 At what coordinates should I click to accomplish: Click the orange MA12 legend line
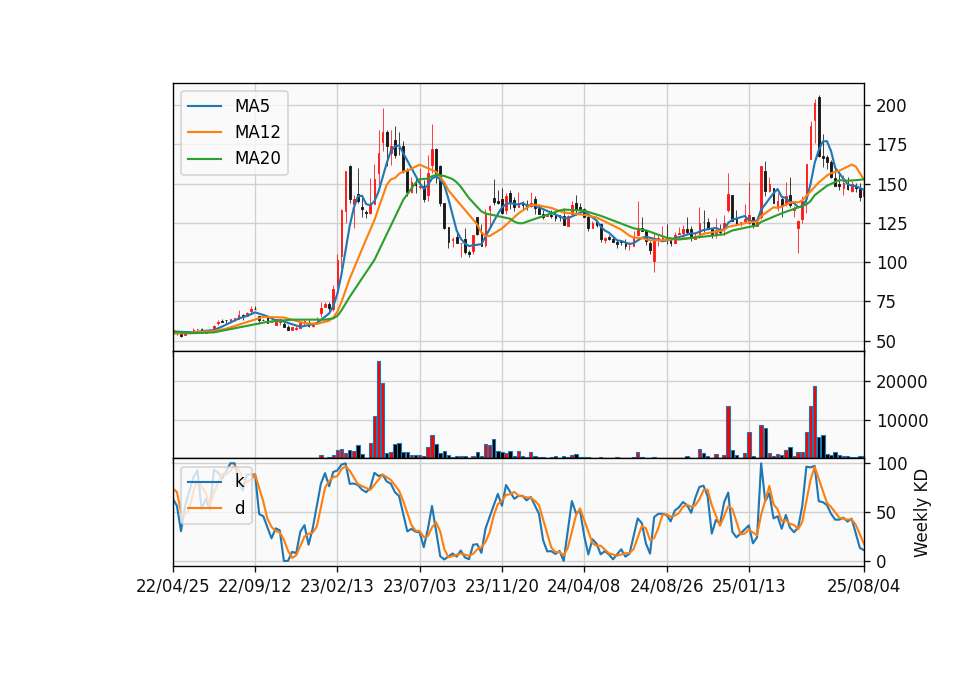click(204, 132)
